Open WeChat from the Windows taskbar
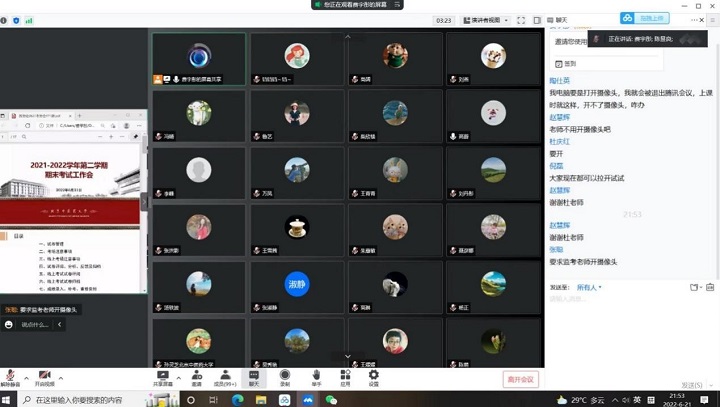 331,399
